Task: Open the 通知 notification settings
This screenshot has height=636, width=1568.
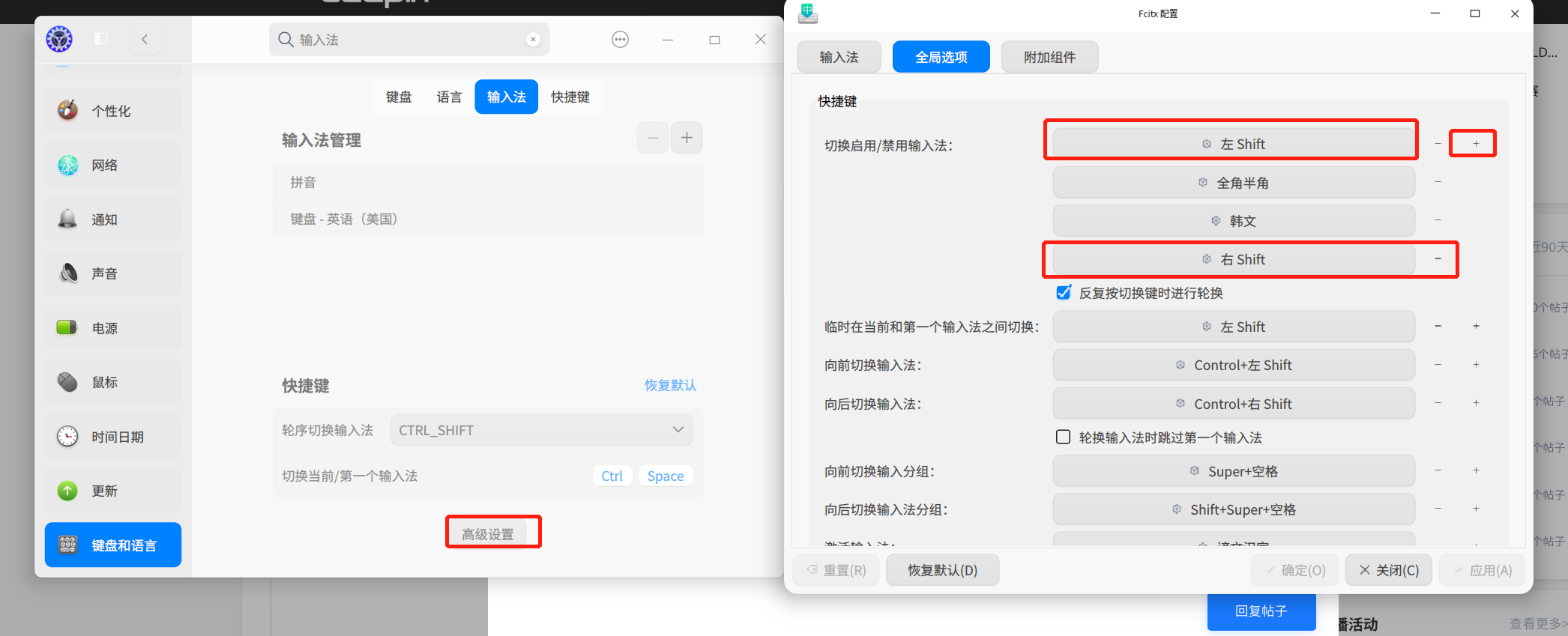Action: point(113,219)
